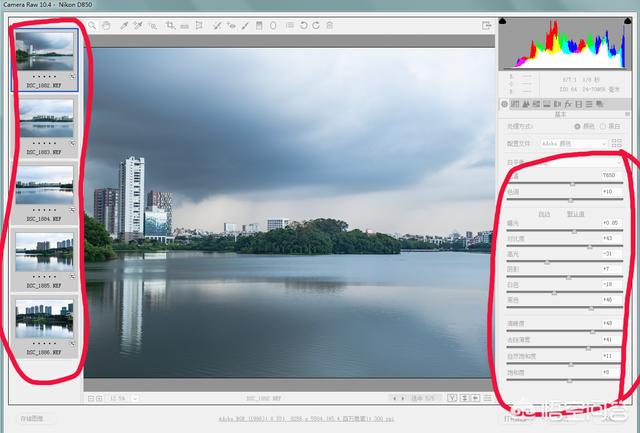
Task: Open the fx Effects panel tab
Action: coord(567,103)
